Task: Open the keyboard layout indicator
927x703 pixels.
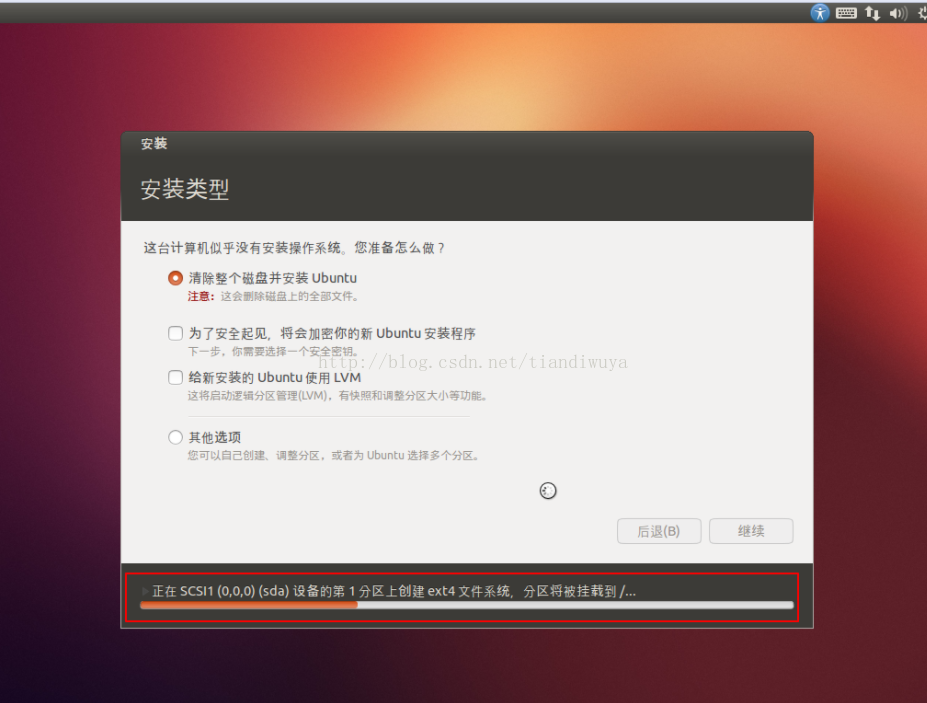Action: 846,13
